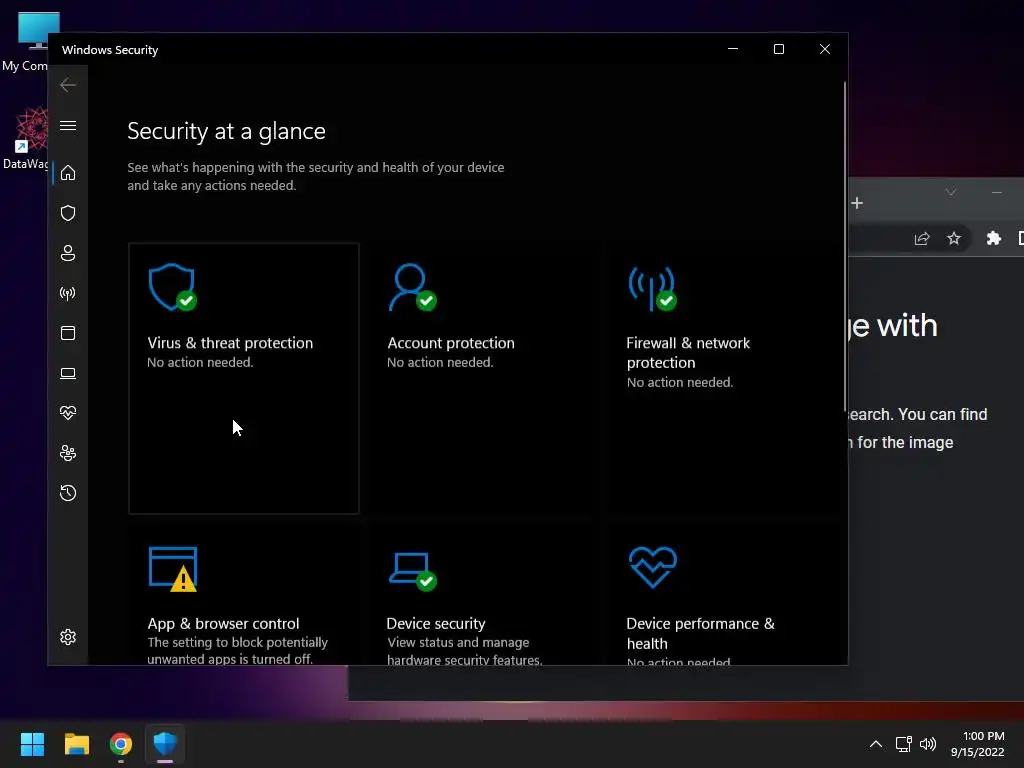Open File Explorer from taskbar
This screenshot has height=768, width=1024.
(76, 744)
